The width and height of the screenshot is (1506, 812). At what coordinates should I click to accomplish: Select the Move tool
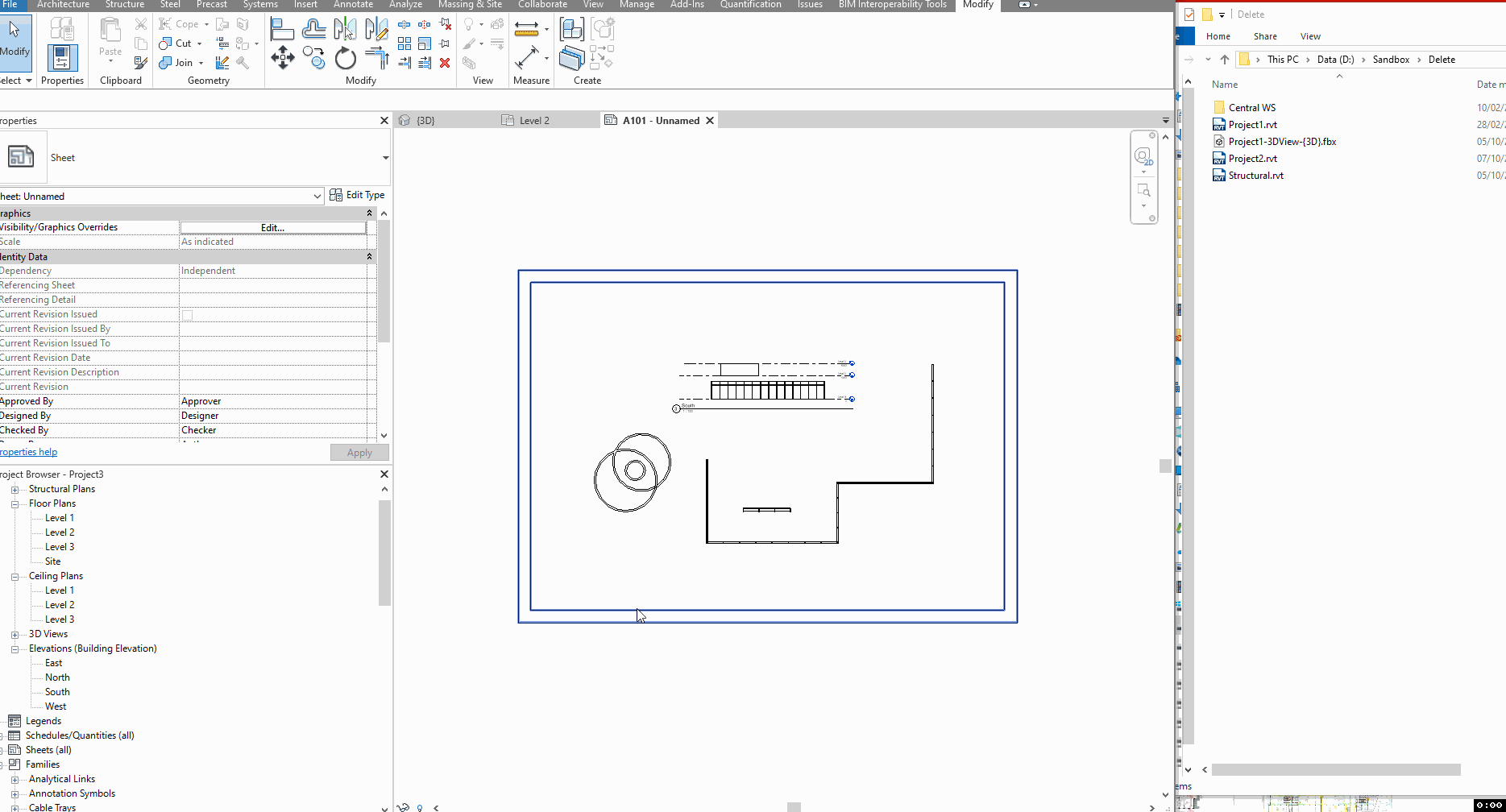point(283,58)
